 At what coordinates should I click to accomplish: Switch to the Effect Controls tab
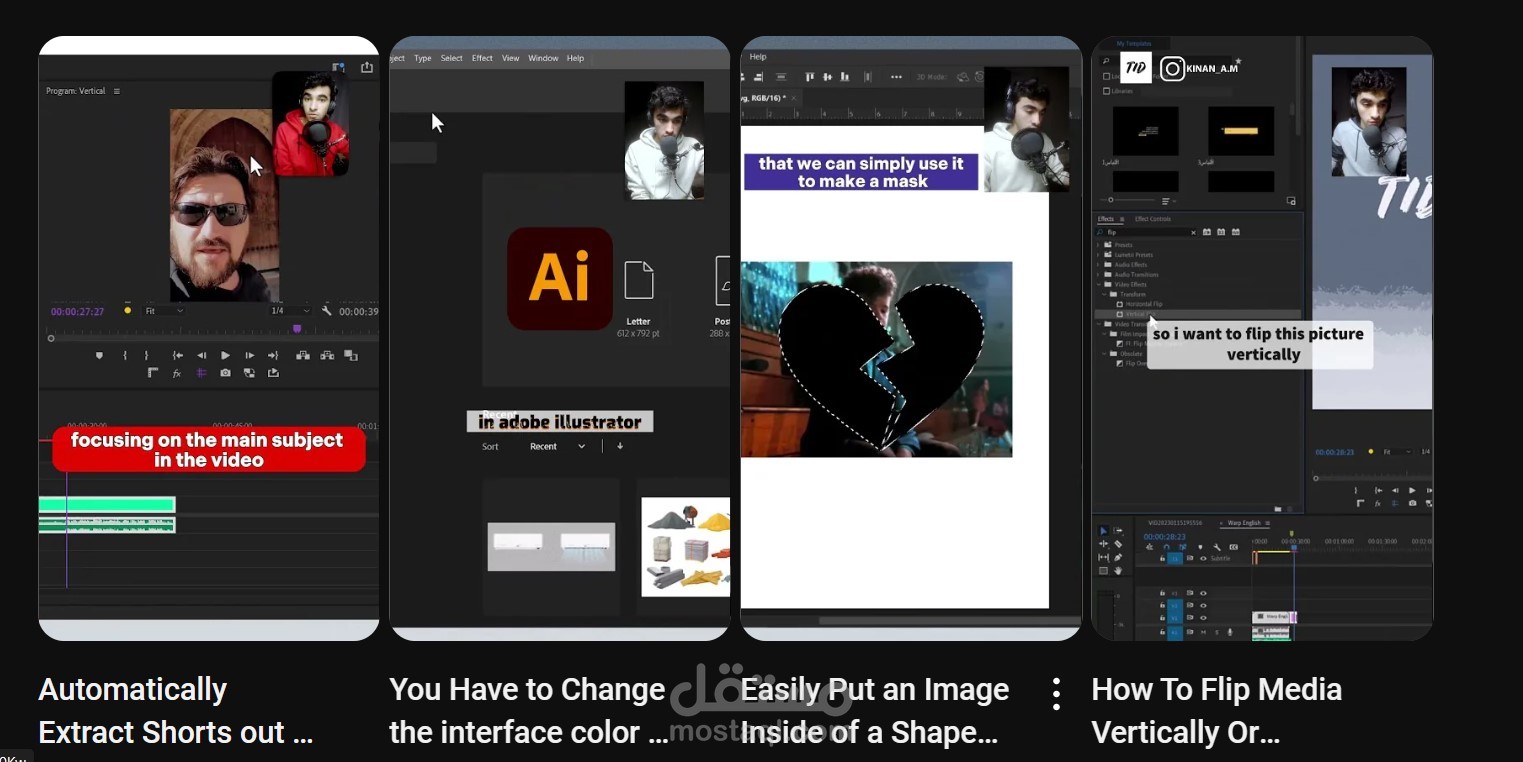point(1153,219)
